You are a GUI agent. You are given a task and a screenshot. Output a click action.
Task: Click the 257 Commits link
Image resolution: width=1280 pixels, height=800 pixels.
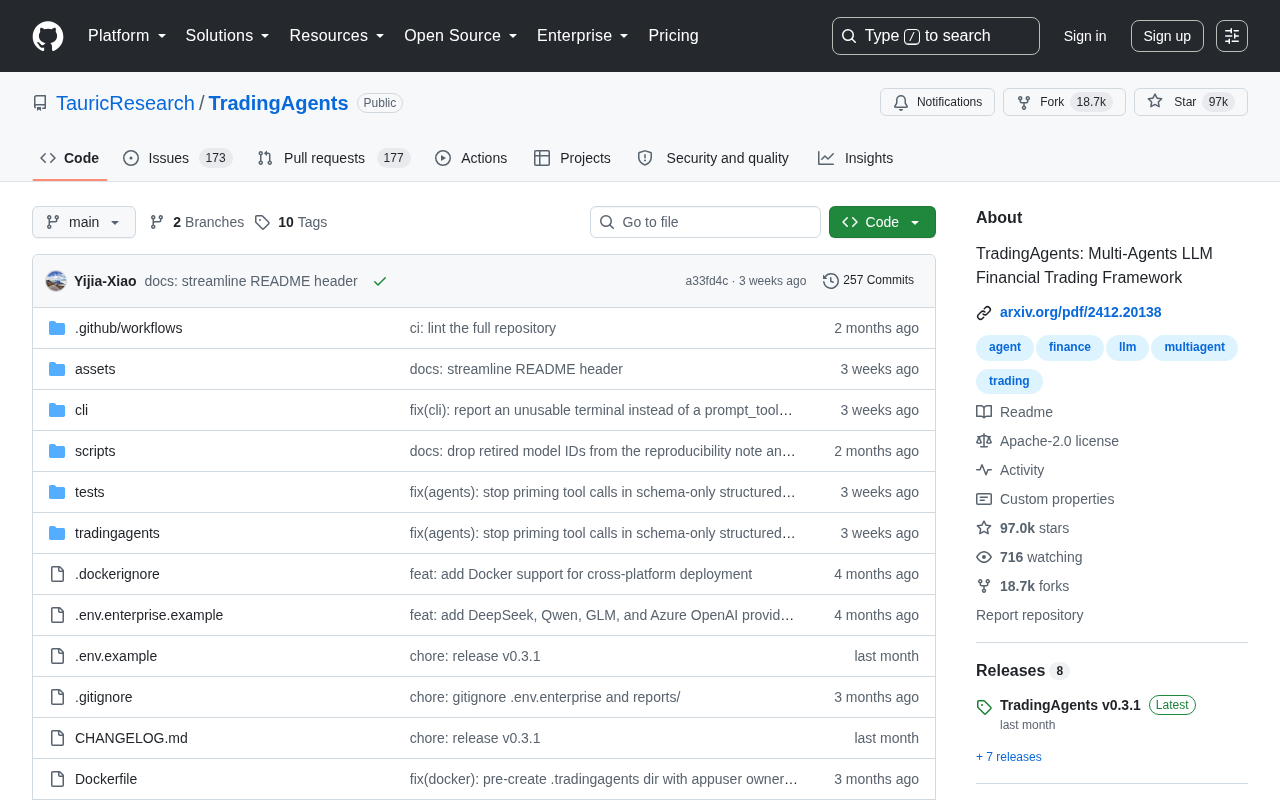[x=868, y=280]
